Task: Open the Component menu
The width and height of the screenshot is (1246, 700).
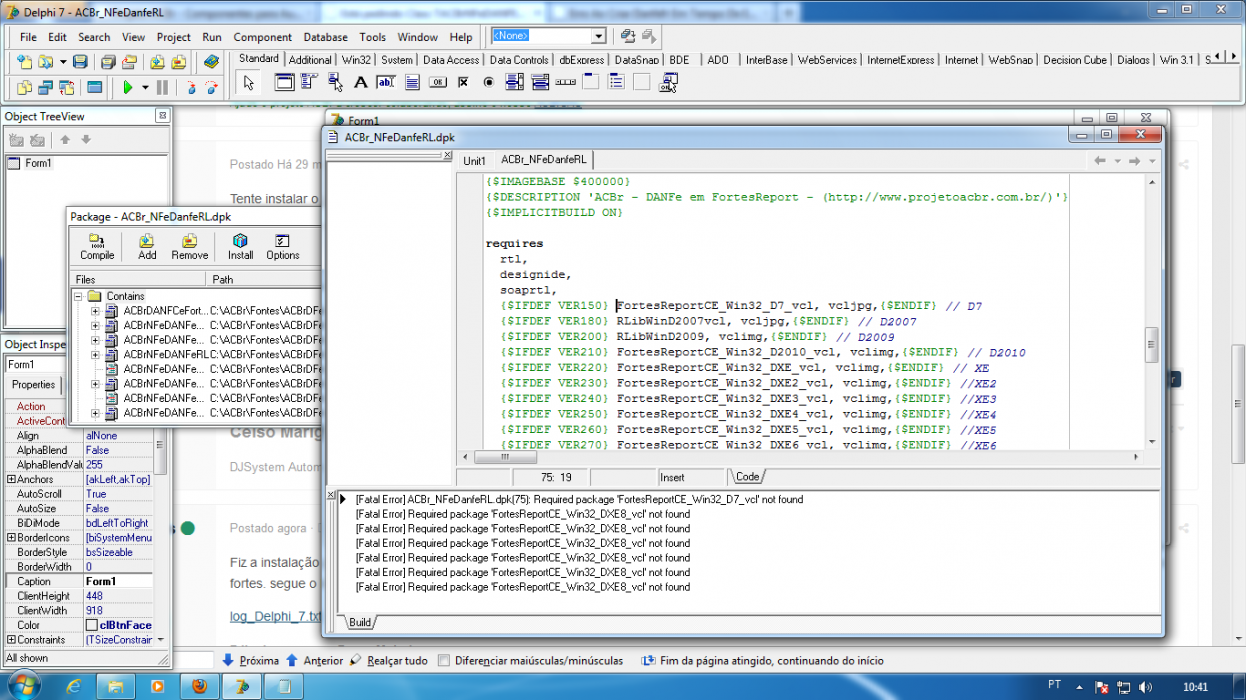Action: (263, 37)
